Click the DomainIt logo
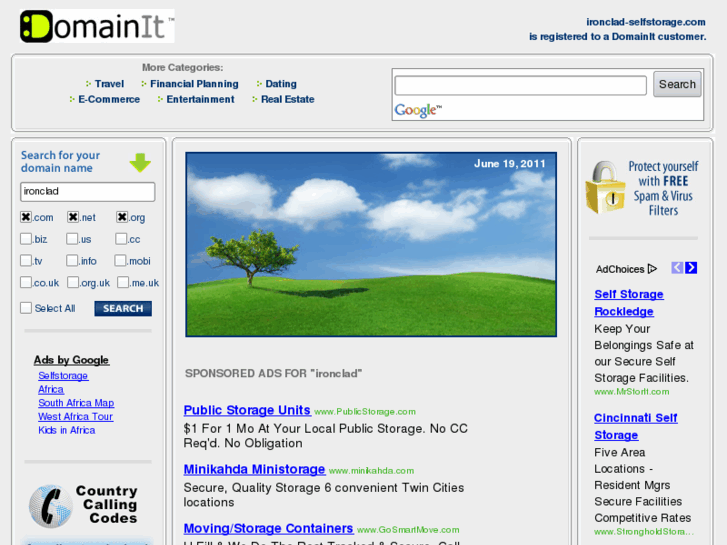This screenshot has width=727, height=545. tap(97, 26)
